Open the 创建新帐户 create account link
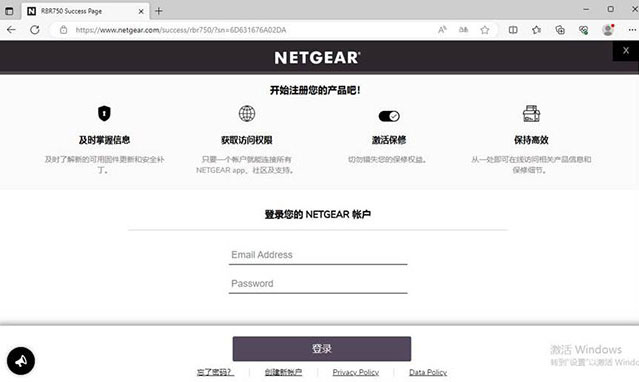Viewport: 639px width, 382px height. tap(283, 372)
